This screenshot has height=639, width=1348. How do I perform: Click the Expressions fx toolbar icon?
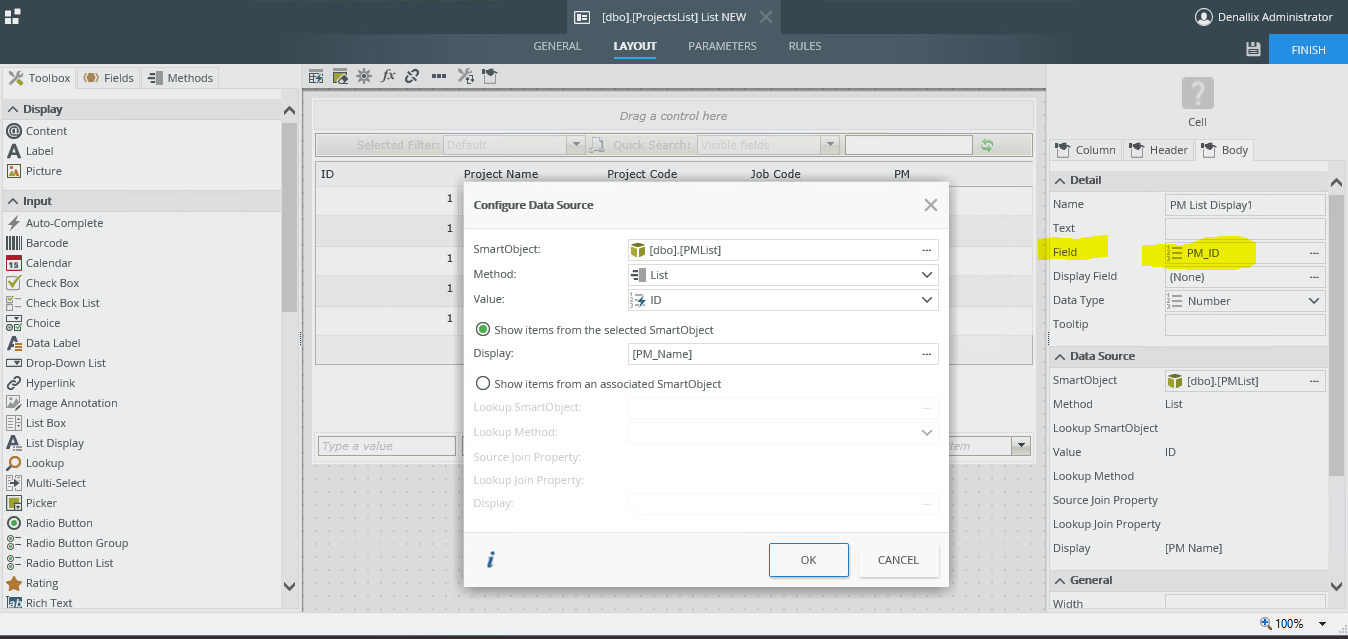[x=388, y=76]
